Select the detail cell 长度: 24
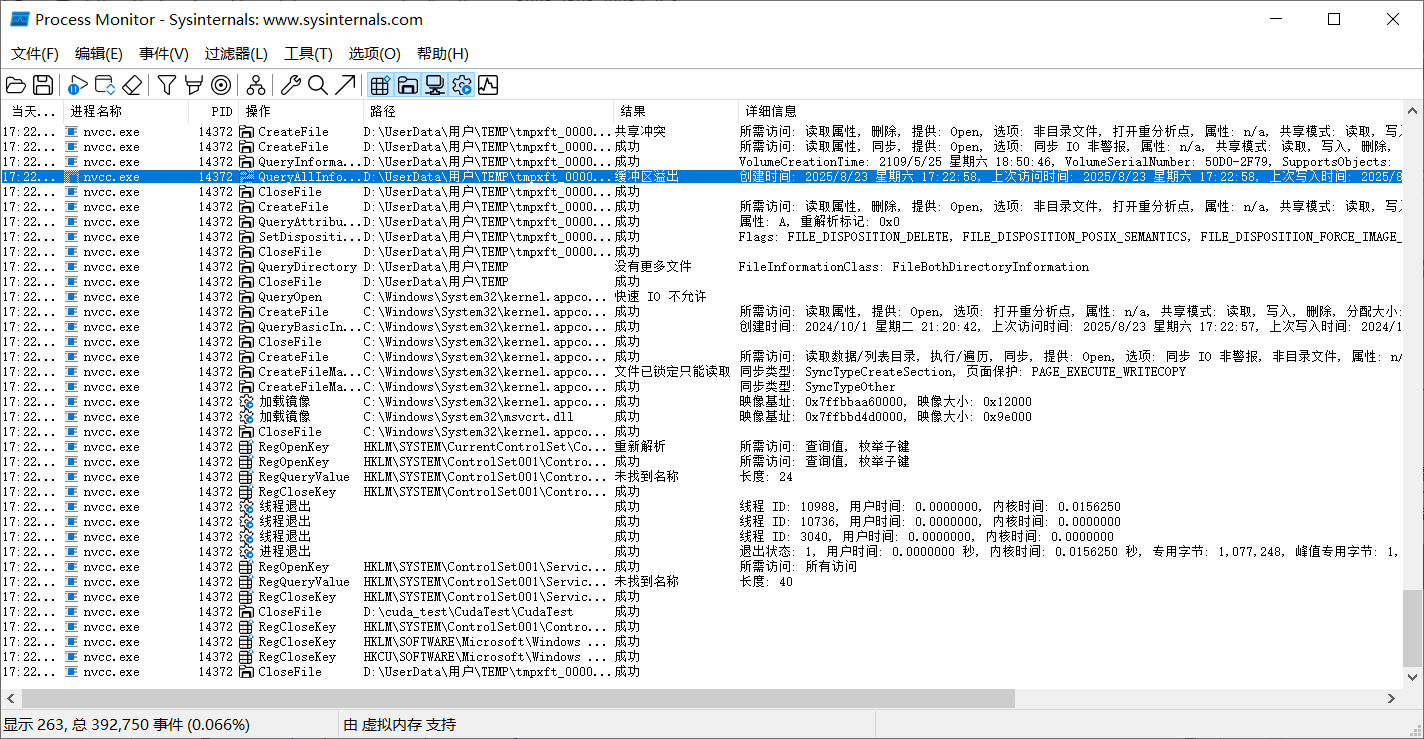Image resolution: width=1424 pixels, height=739 pixels. (x=766, y=477)
